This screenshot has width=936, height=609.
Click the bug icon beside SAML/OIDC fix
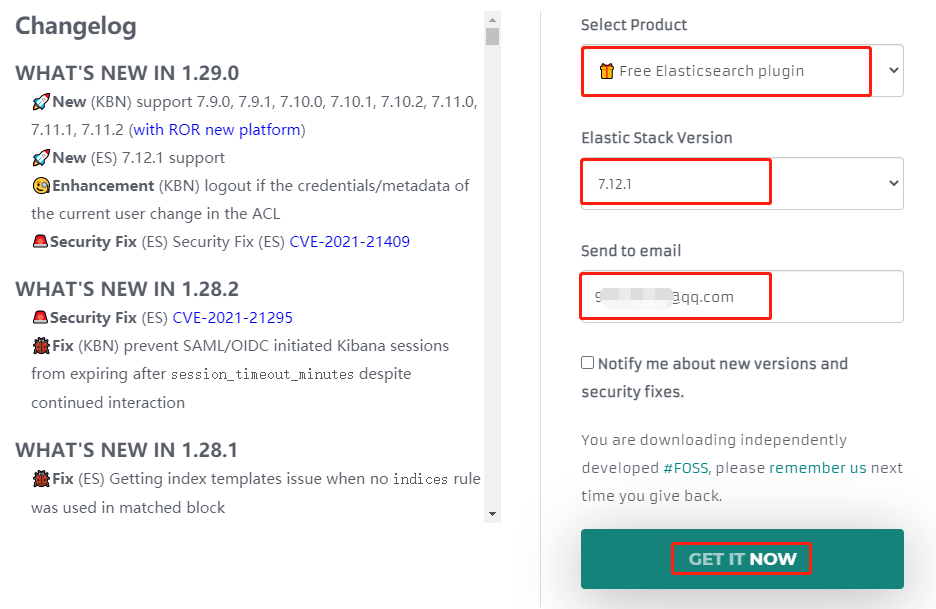41,346
